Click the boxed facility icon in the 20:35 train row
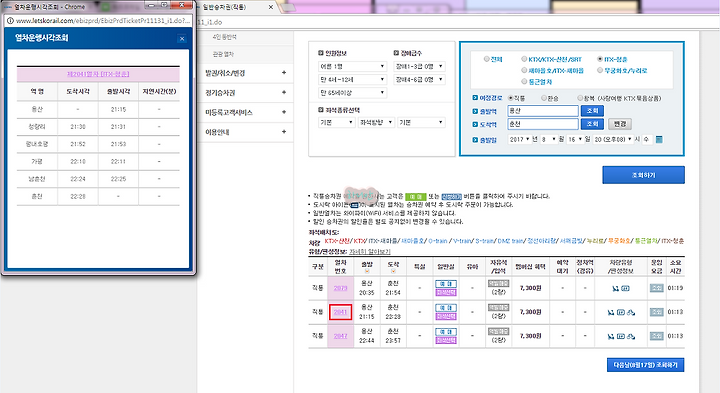 point(625,288)
